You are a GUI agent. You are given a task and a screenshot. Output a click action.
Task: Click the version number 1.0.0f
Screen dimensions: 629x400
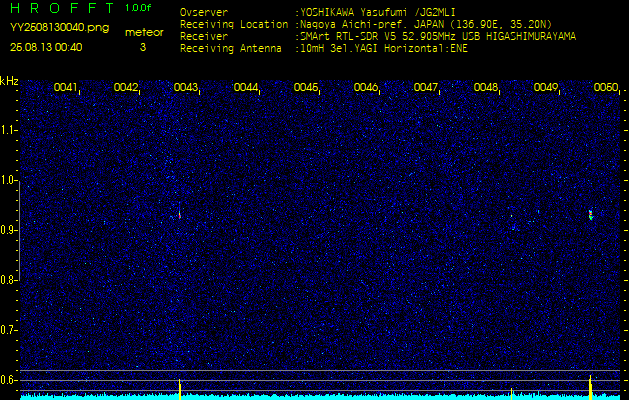tap(138, 8)
